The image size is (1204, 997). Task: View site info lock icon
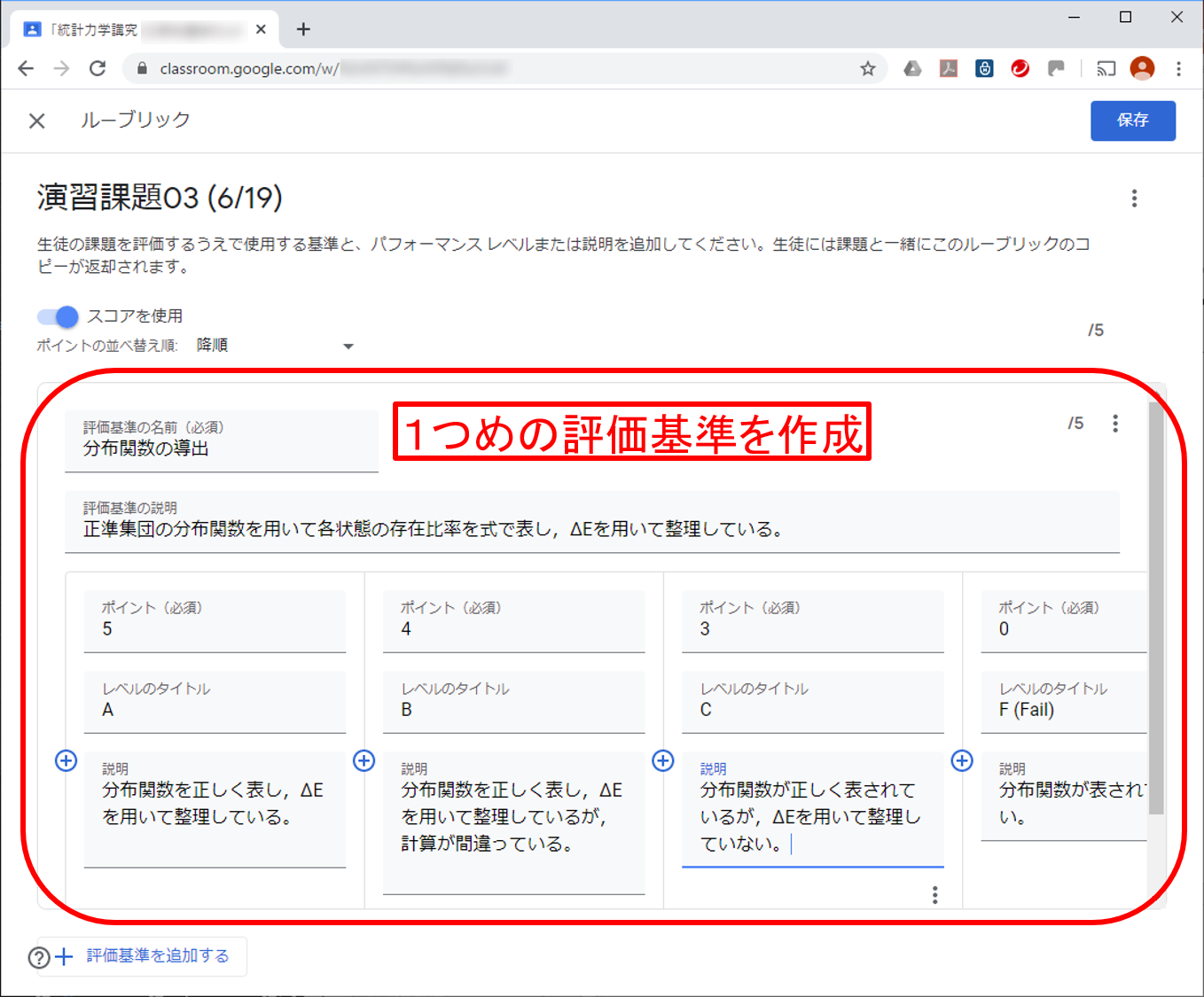pos(142,68)
